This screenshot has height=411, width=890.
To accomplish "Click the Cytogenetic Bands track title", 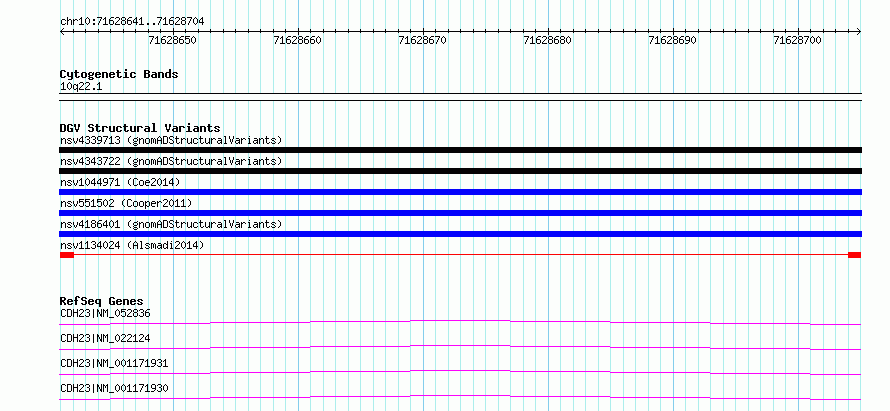I will (x=119, y=74).
